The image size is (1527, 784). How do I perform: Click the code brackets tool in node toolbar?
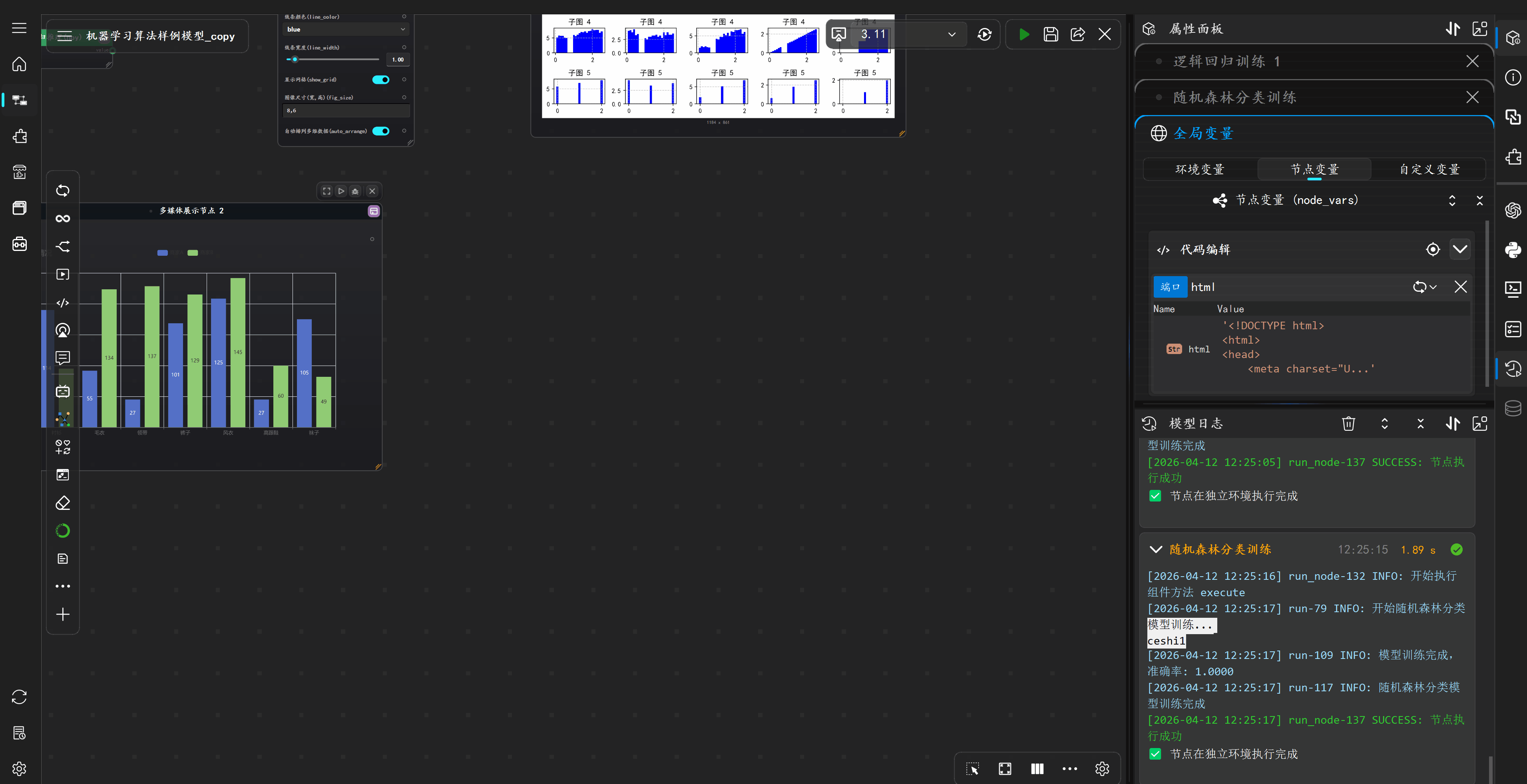pyautogui.click(x=63, y=303)
